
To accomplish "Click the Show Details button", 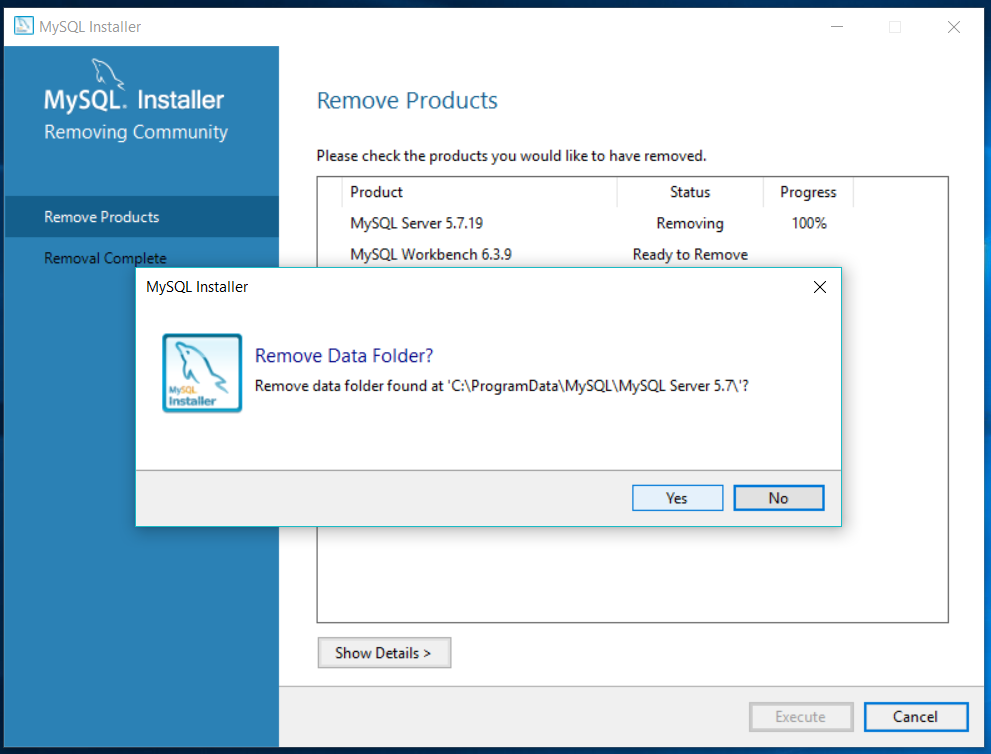I will tap(384, 652).
